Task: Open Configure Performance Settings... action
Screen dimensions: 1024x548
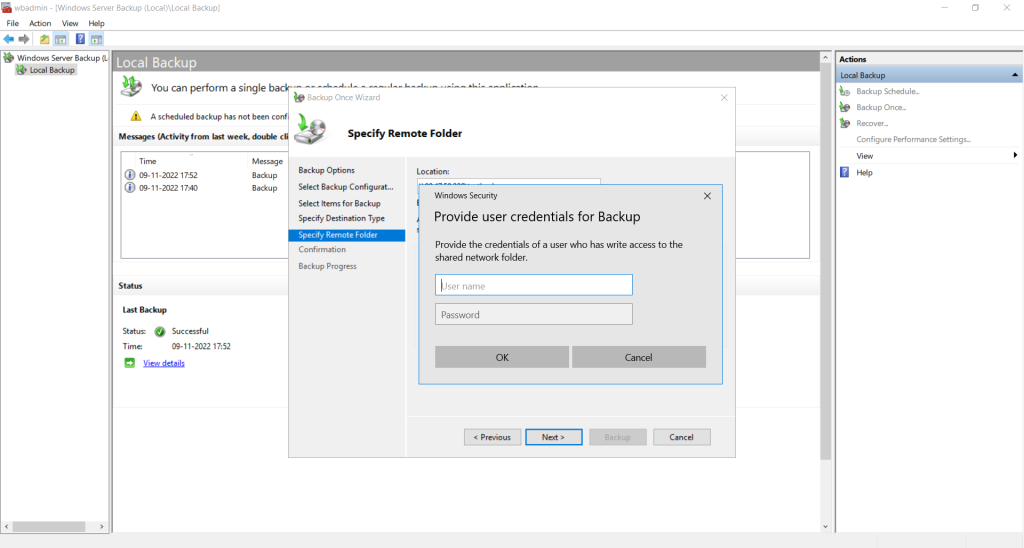Action: 913,139
